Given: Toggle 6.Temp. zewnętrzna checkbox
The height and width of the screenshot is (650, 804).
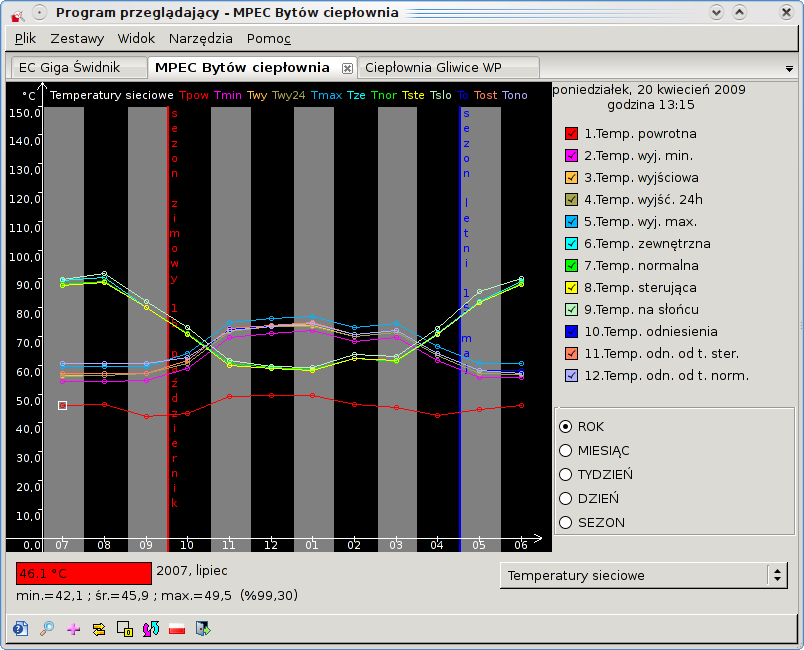Looking at the screenshot, I should point(571,244).
